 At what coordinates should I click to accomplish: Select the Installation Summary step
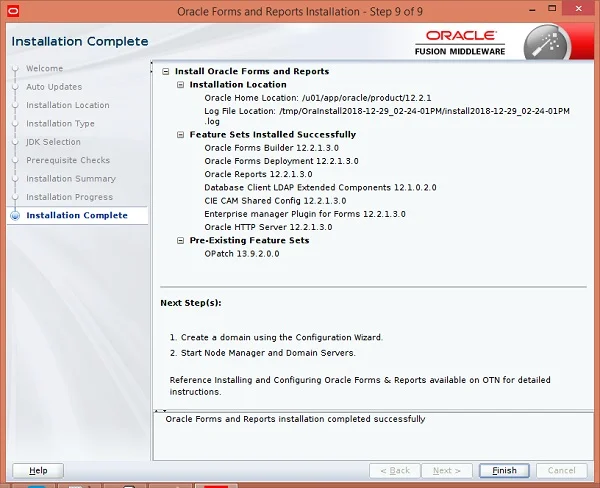pyautogui.click(x=71, y=179)
